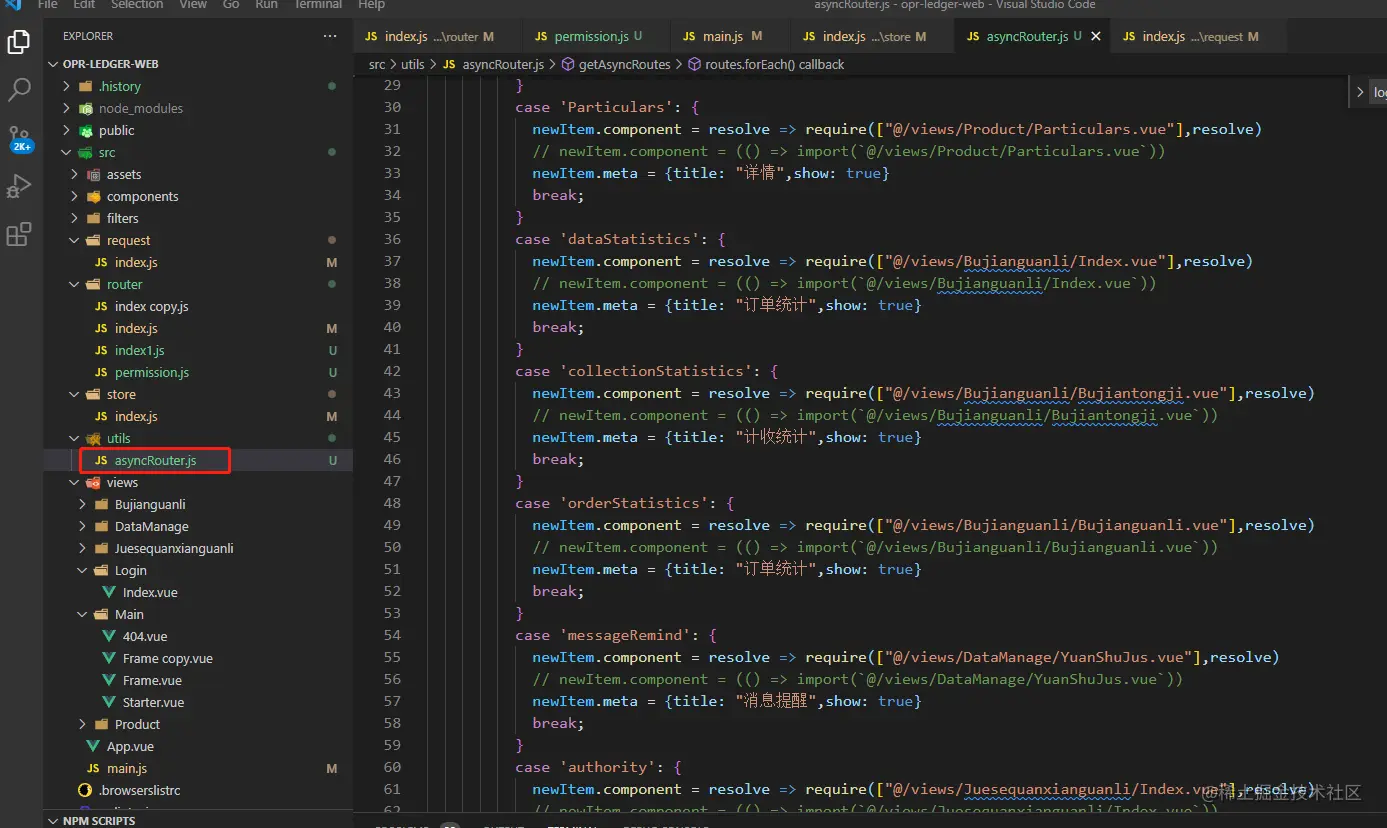Open the Search view icon

click(x=19, y=90)
